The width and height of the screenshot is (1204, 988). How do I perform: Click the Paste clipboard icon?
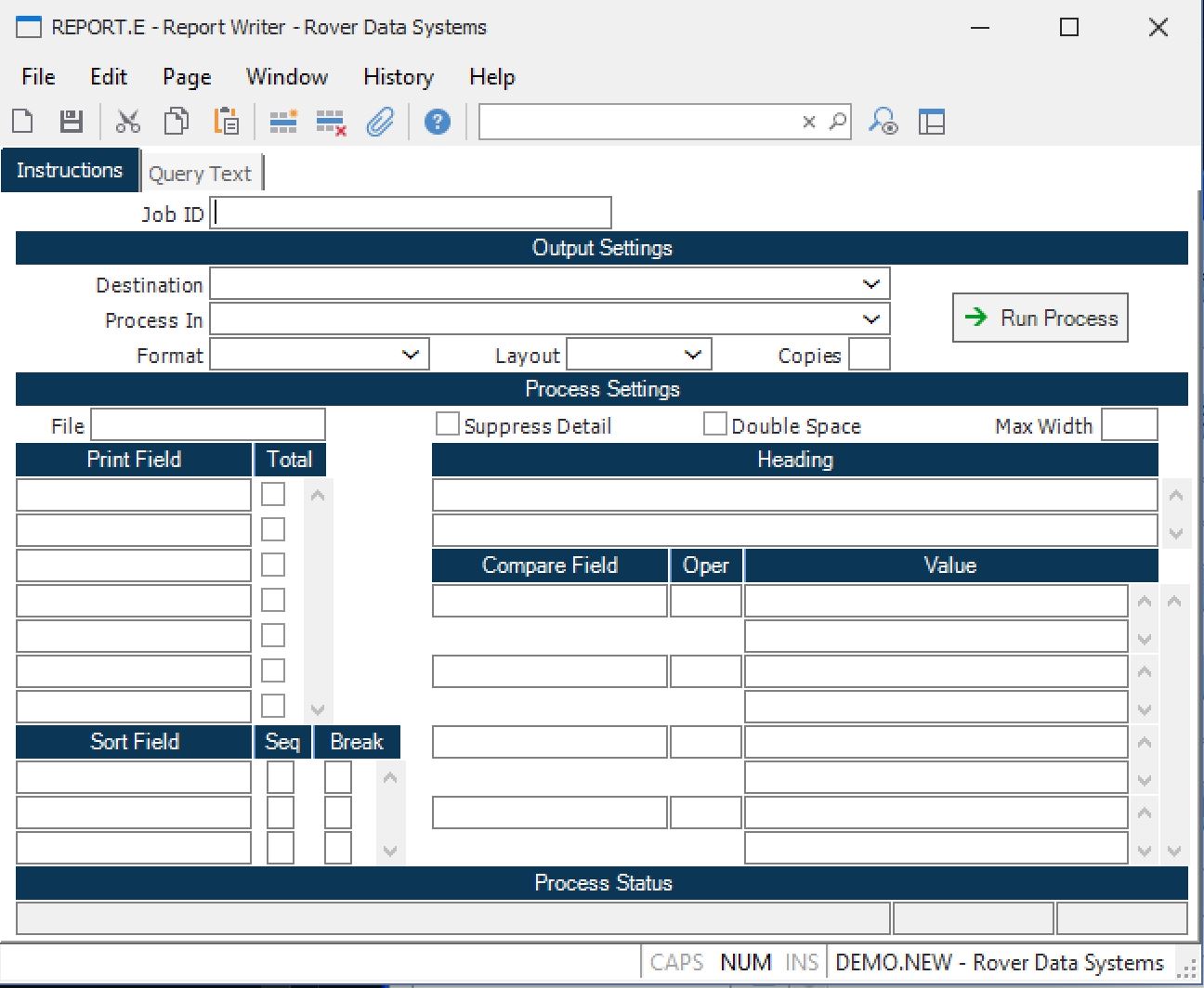pyautogui.click(x=226, y=122)
